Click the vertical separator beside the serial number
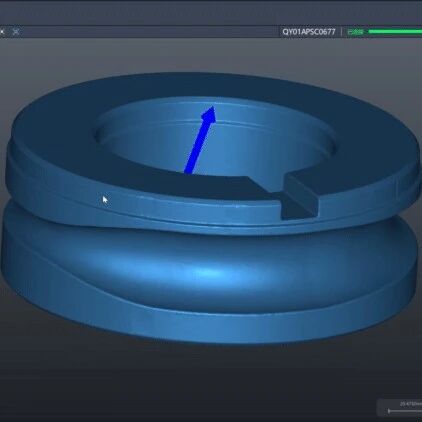The height and width of the screenshot is (422, 422). (341, 32)
